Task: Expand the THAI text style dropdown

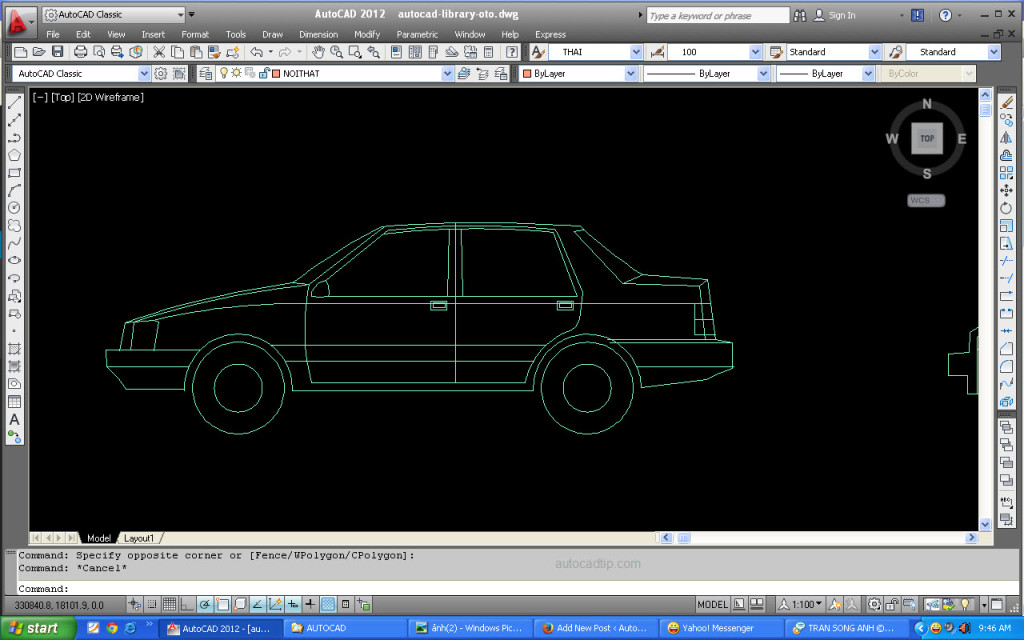Action: coord(635,52)
